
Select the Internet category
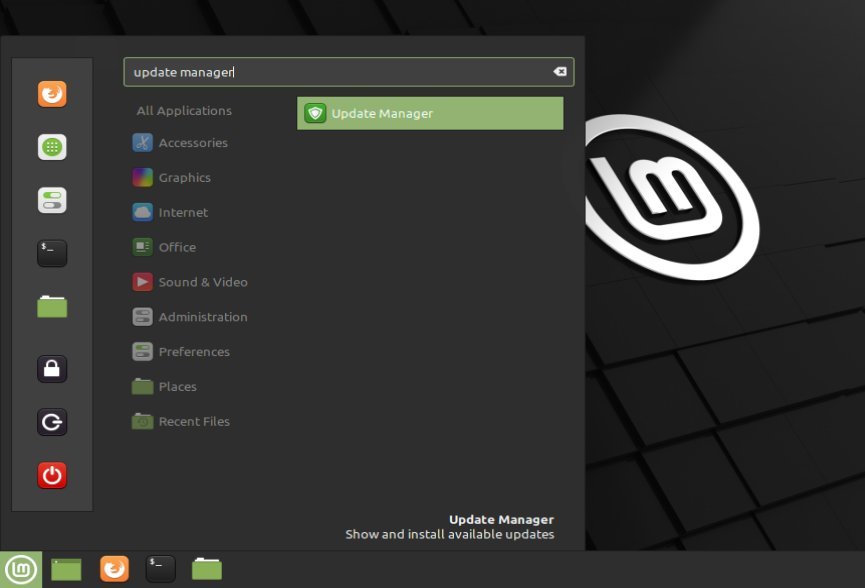[x=183, y=212]
